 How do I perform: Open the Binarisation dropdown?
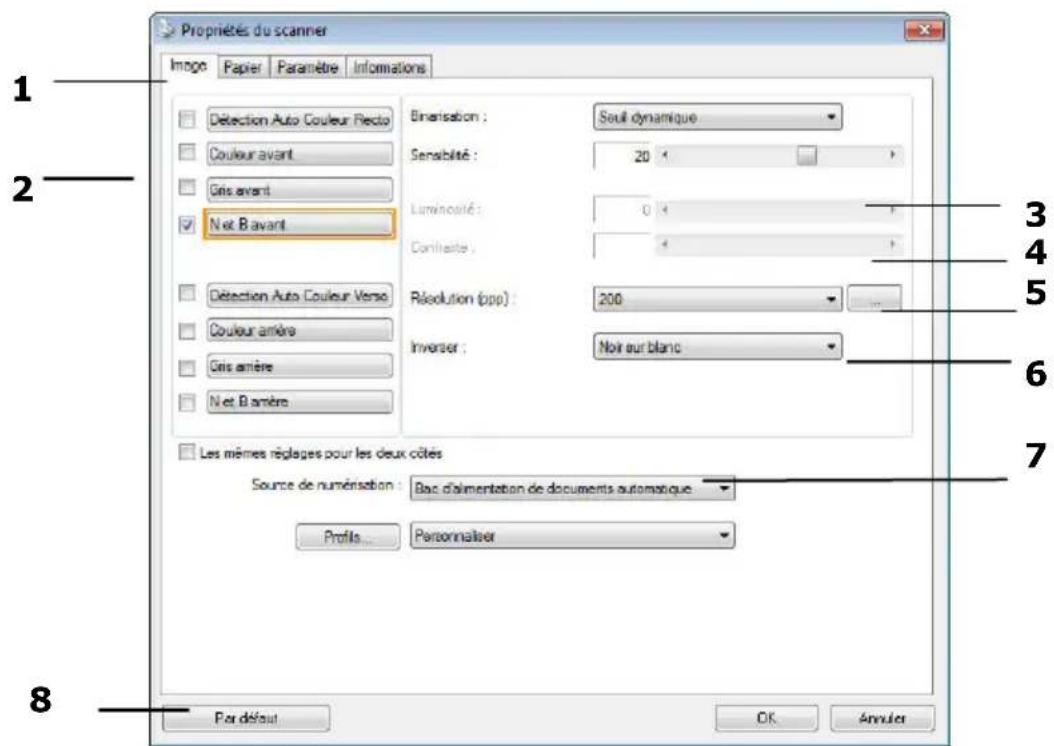coord(717,118)
